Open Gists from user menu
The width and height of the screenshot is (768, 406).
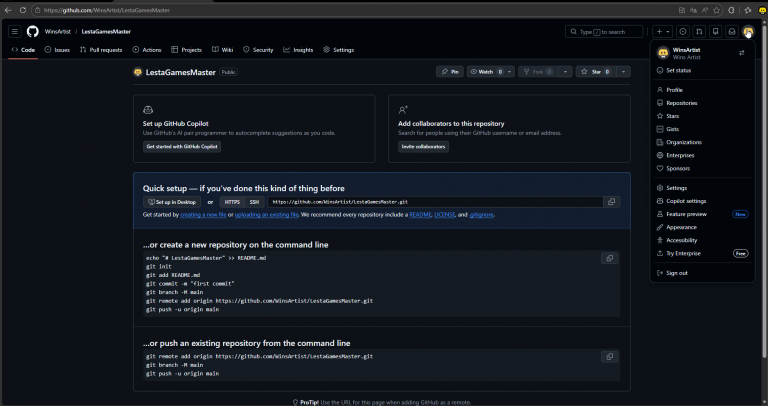(702, 129)
